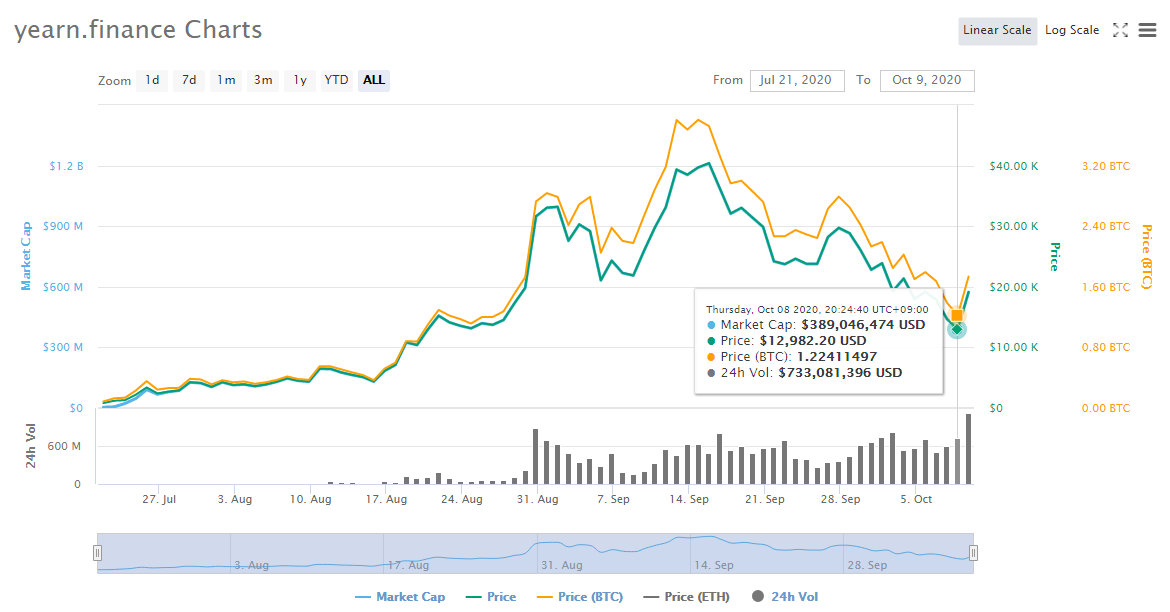Click the green Price axis title
Image resolution: width=1170 pixels, height=612 pixels.
click(x=1055, y=256)
